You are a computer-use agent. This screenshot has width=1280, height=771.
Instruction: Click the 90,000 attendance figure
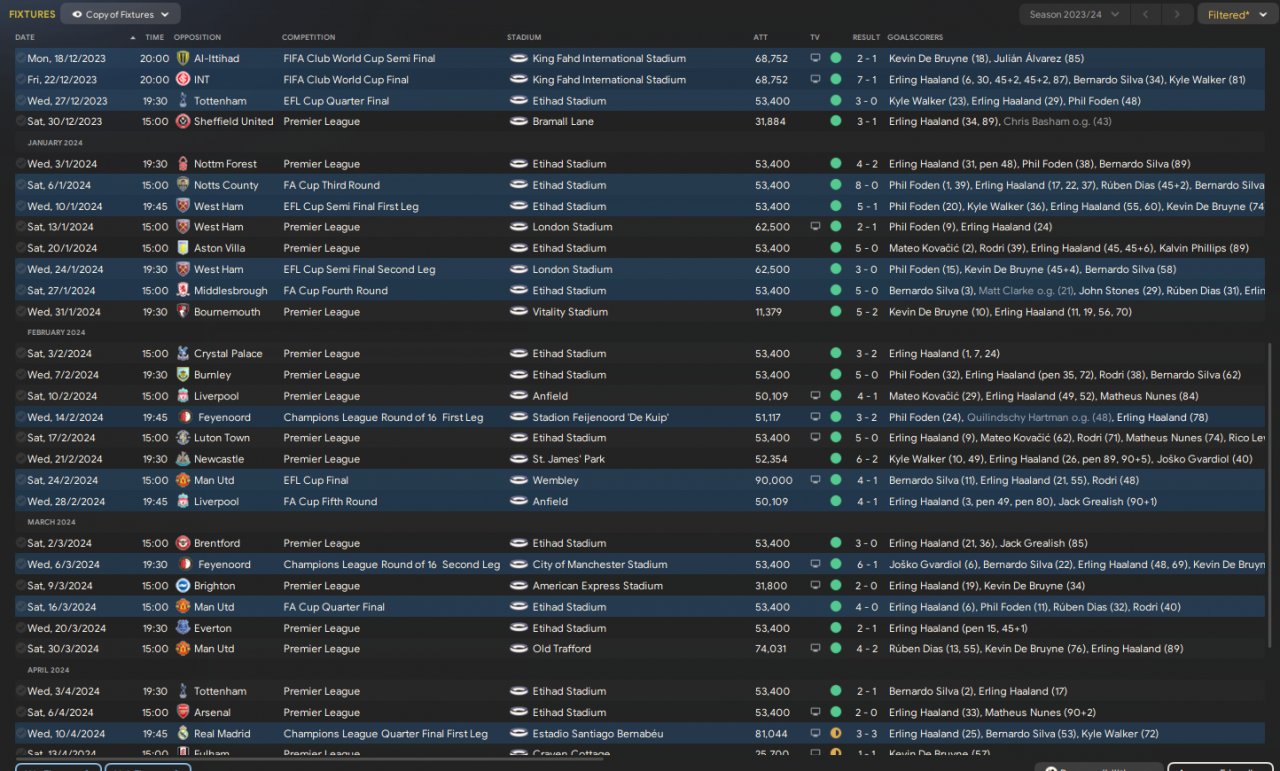(773, 481)
